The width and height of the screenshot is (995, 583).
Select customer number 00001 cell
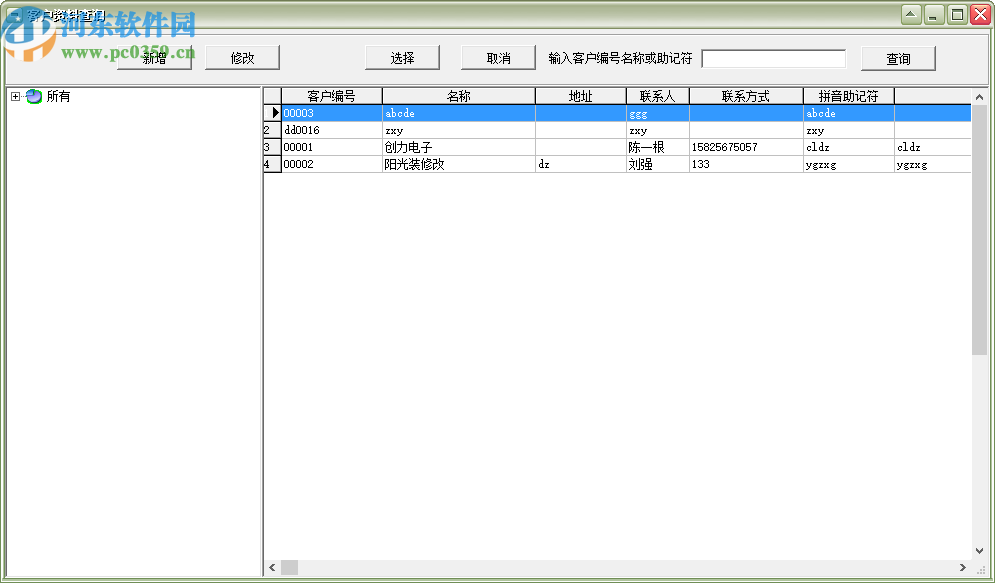(332, 147)
